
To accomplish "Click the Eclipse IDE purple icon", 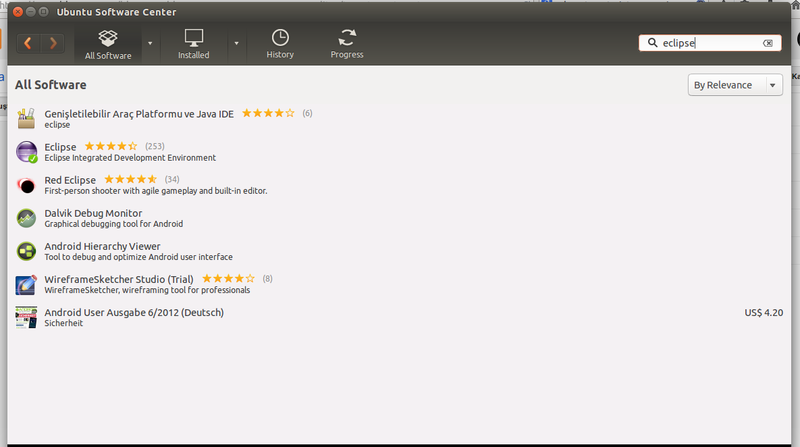I will 26,152.
